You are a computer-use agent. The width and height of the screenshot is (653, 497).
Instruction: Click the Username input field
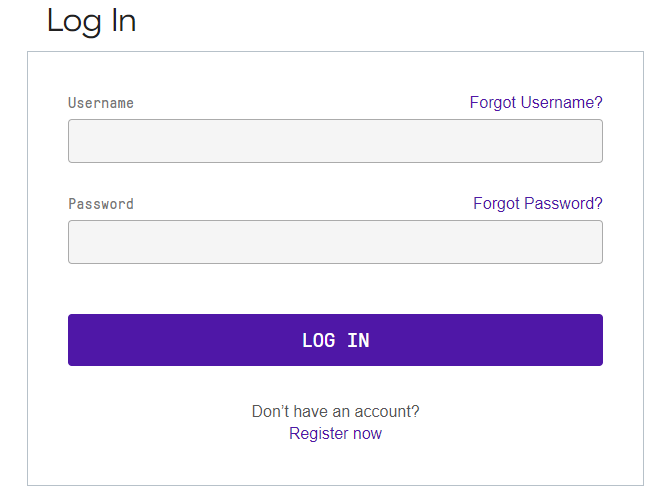pyautogui.click(x=335, y=141)
